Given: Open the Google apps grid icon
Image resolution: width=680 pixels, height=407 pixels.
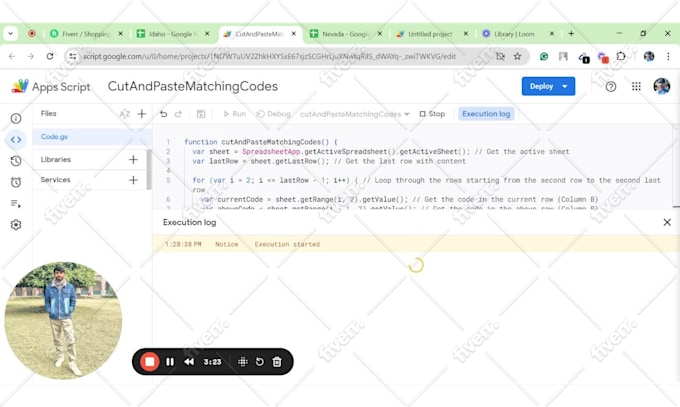Looking at the screenshot, I should pyautogui.click(x=636, y=86).
